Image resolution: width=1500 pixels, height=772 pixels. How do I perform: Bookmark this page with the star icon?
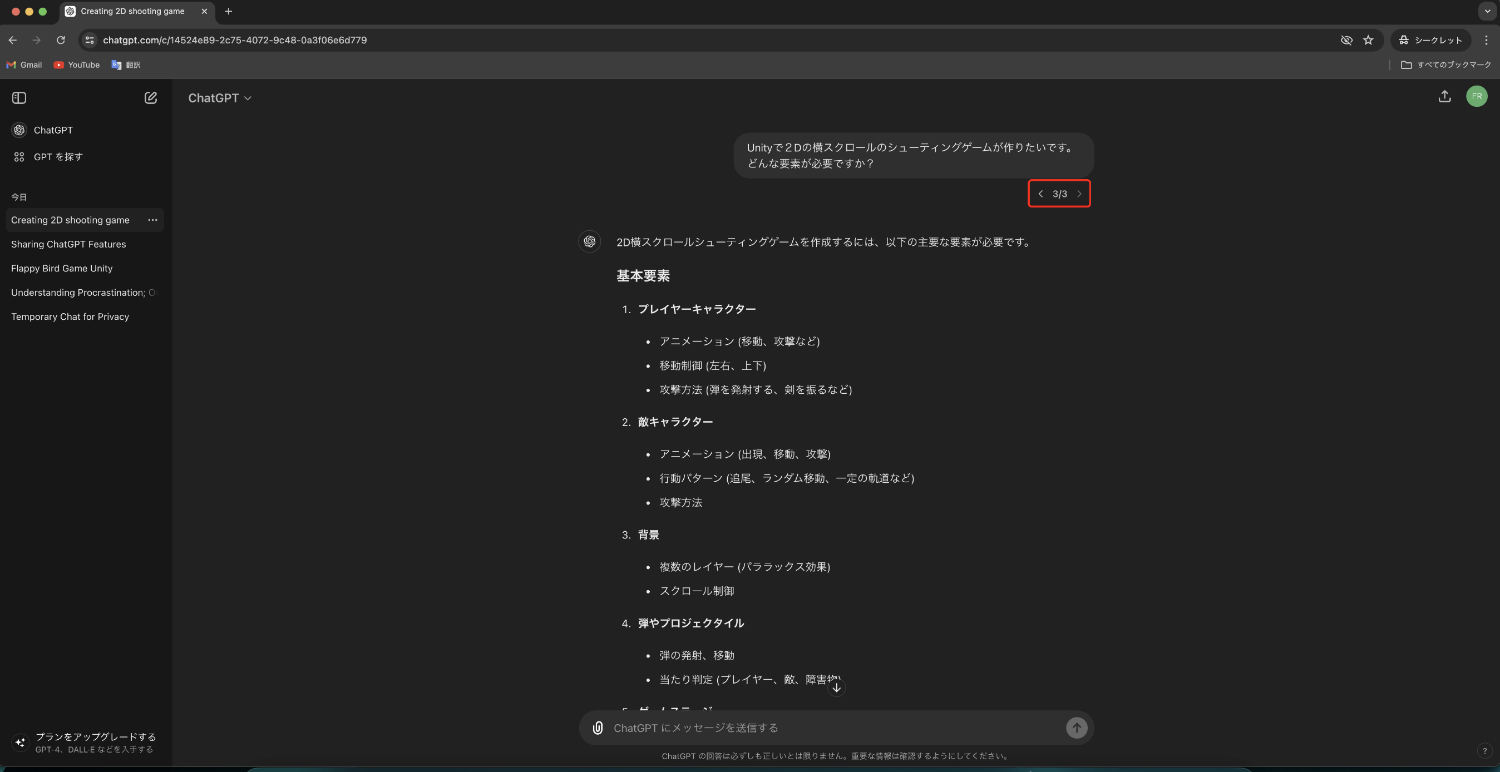1368,40
